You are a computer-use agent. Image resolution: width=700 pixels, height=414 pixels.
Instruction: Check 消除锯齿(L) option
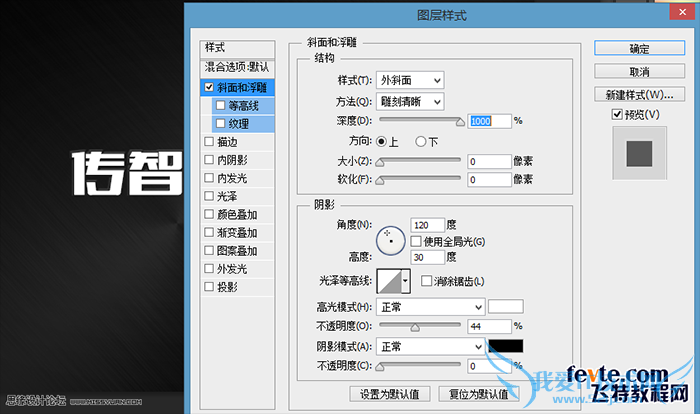[x=426, y=281]
